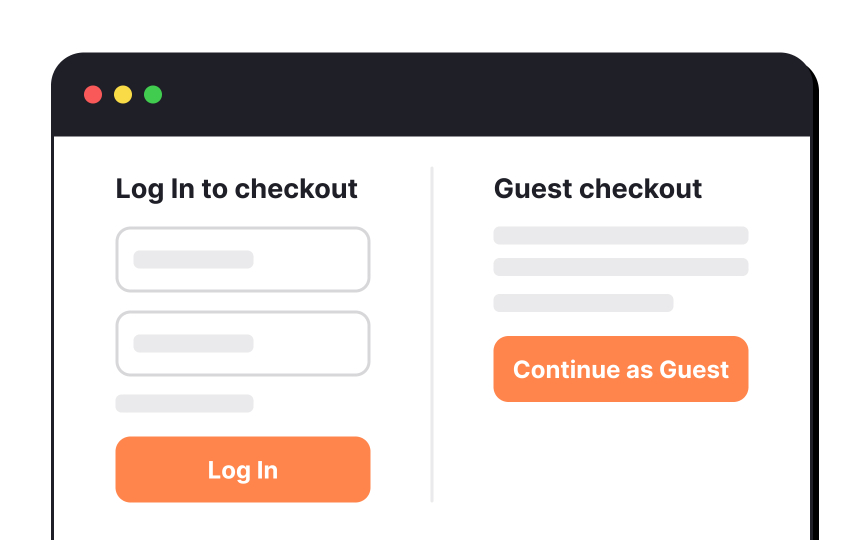
Task: Click the gray placeholder inside the bottom field
Action: [193, 343]
